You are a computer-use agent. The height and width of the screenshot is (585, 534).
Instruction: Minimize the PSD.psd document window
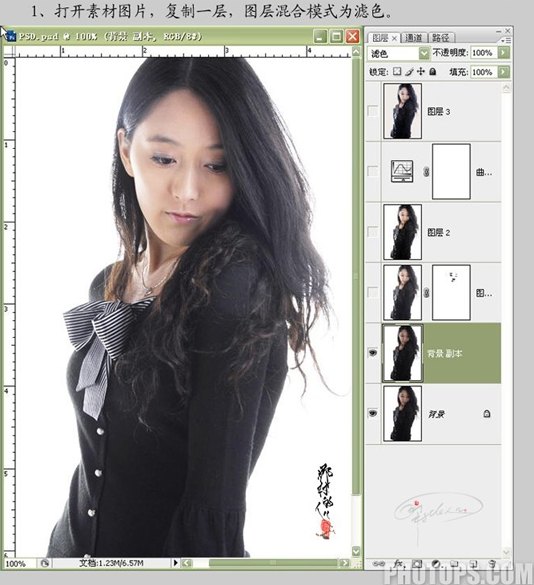[320, 36]
